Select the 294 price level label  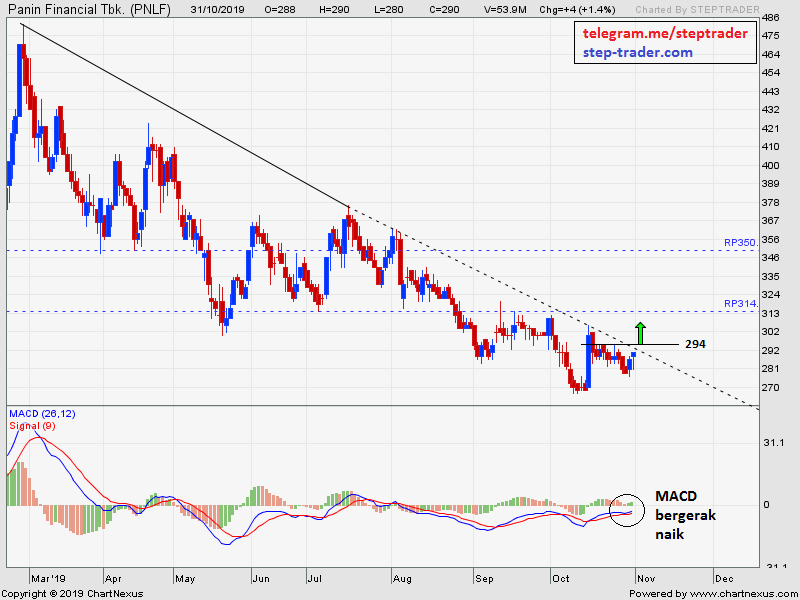695,344
